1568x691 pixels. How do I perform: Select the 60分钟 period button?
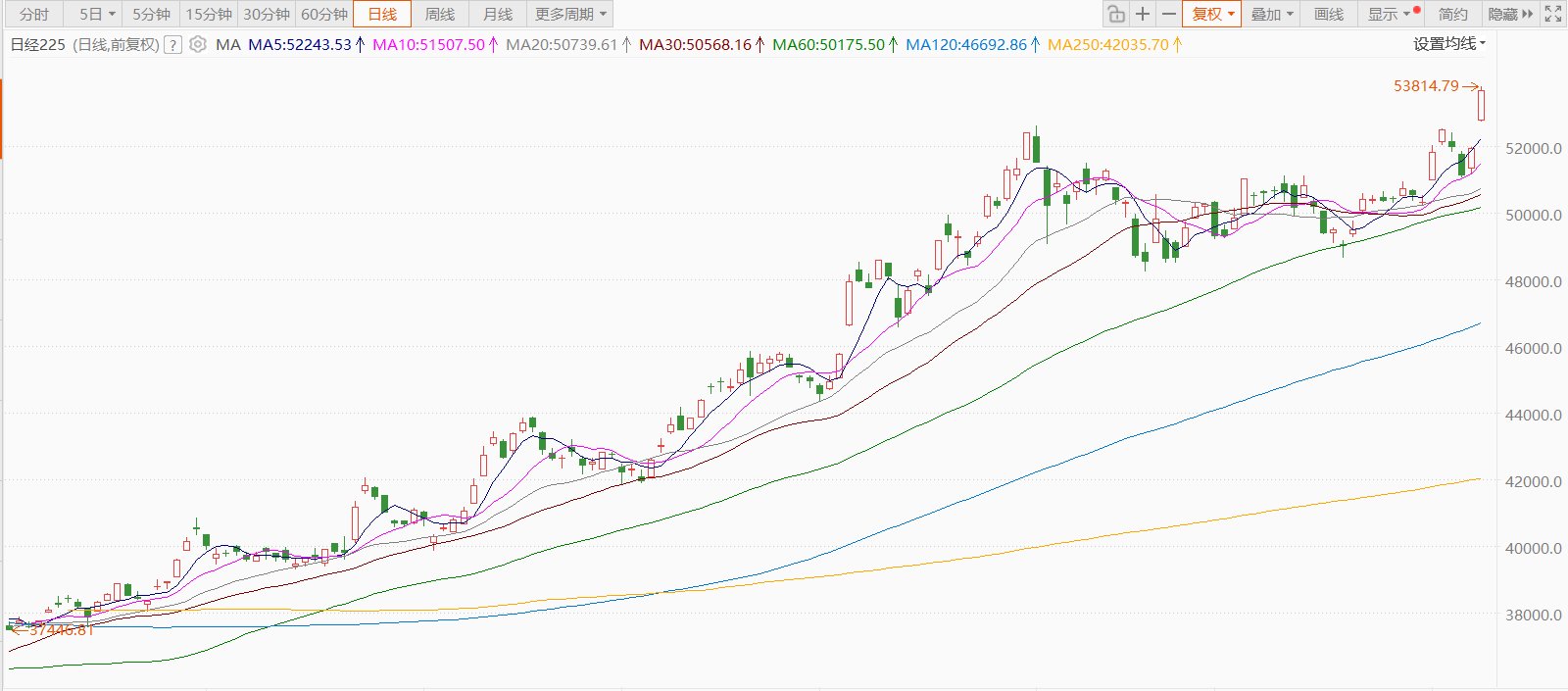[x=324, y=14]
